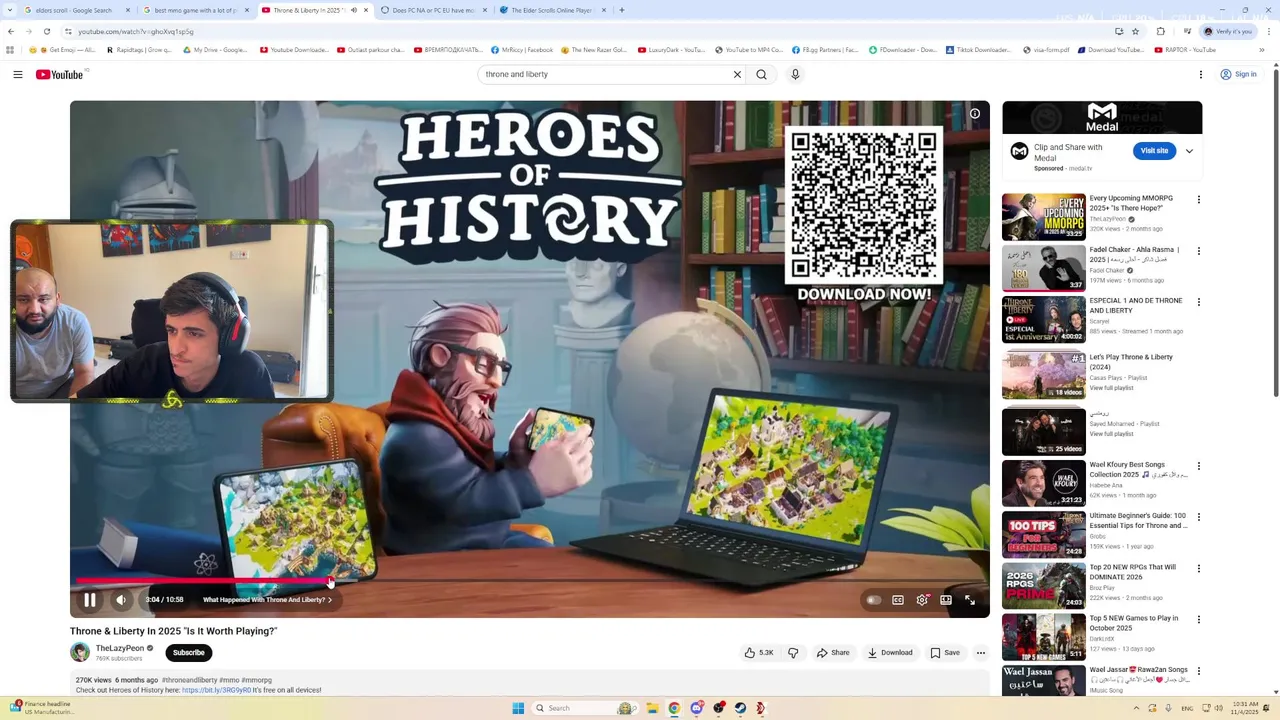Open the bit.ly Heroes of History link
Screen dimensions: 1280x720
(216, 690)
